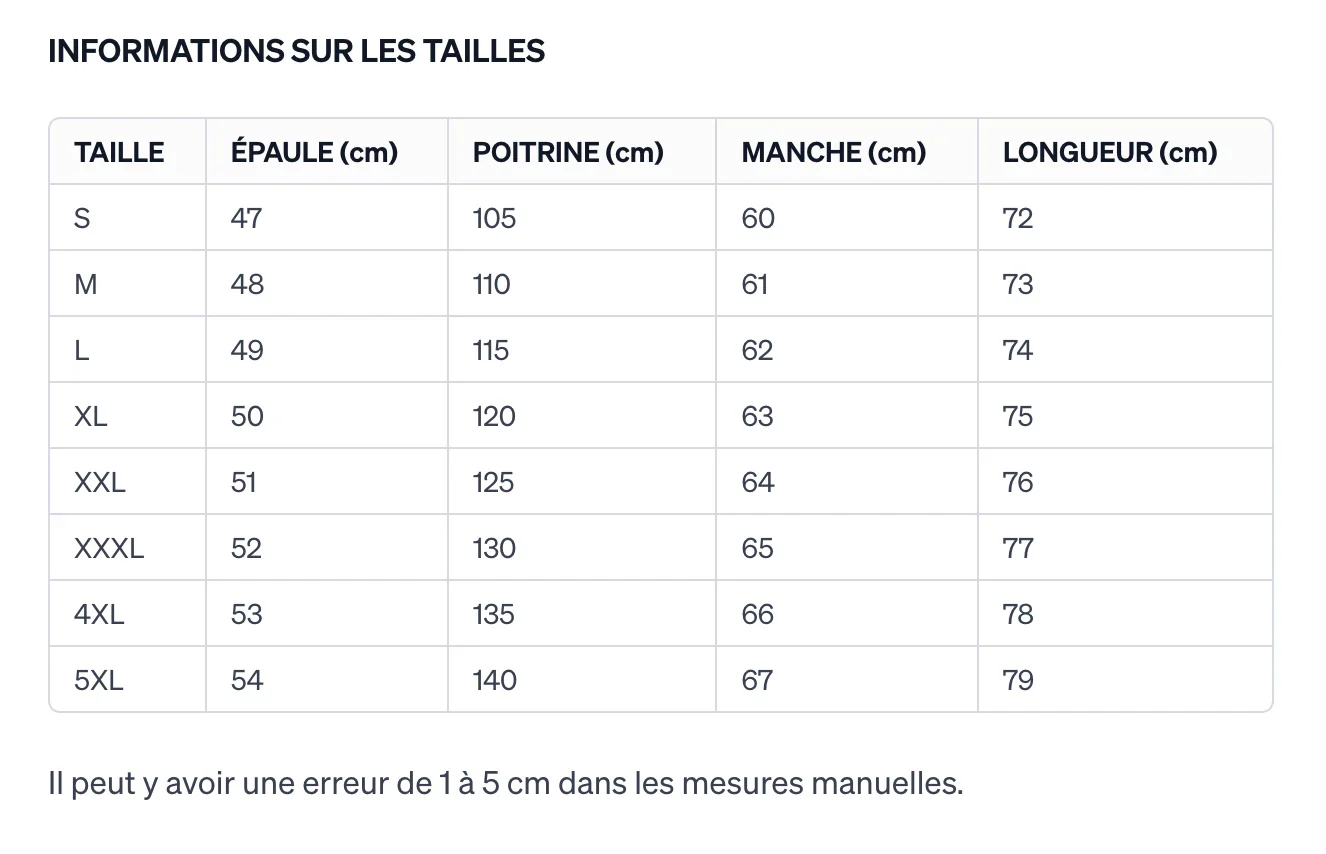Image resolution: width=1326 pixels, height=854 pixels.
Task: Click the XL size row label
Action: coord(90,416)
